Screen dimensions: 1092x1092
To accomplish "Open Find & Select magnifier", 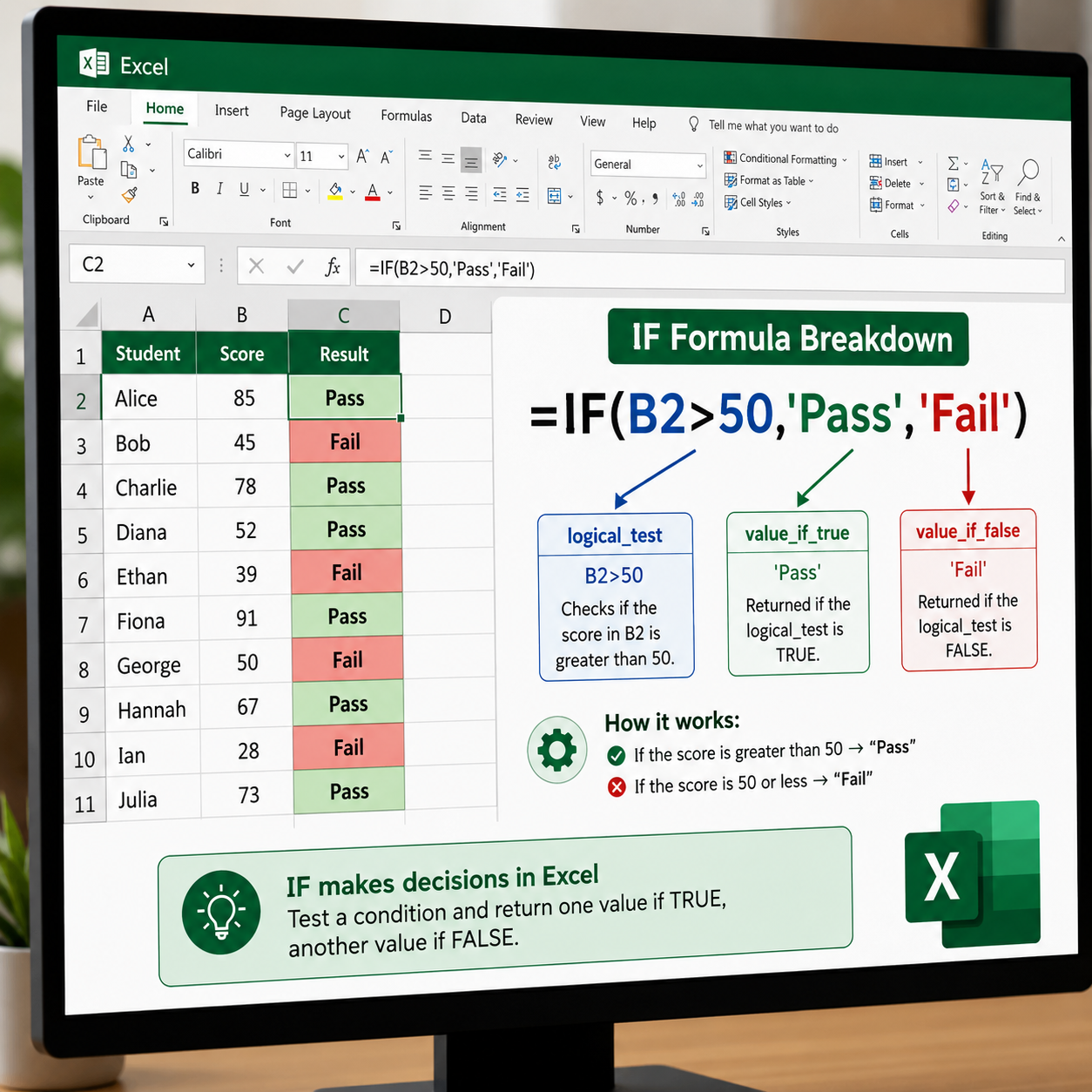I will click(1028, 187).
